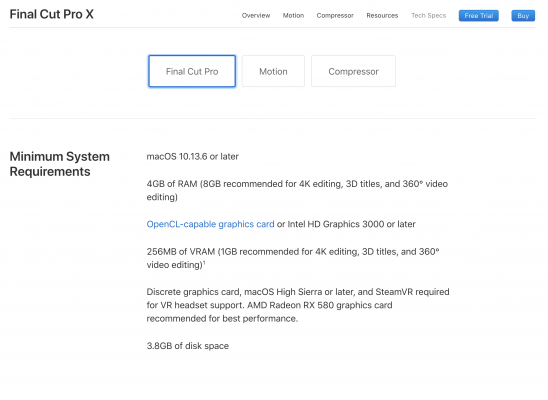This screenshot has height=400, width=548.
Task: Open the OpenCL-capable graphics card link
Action: (210, 224)
